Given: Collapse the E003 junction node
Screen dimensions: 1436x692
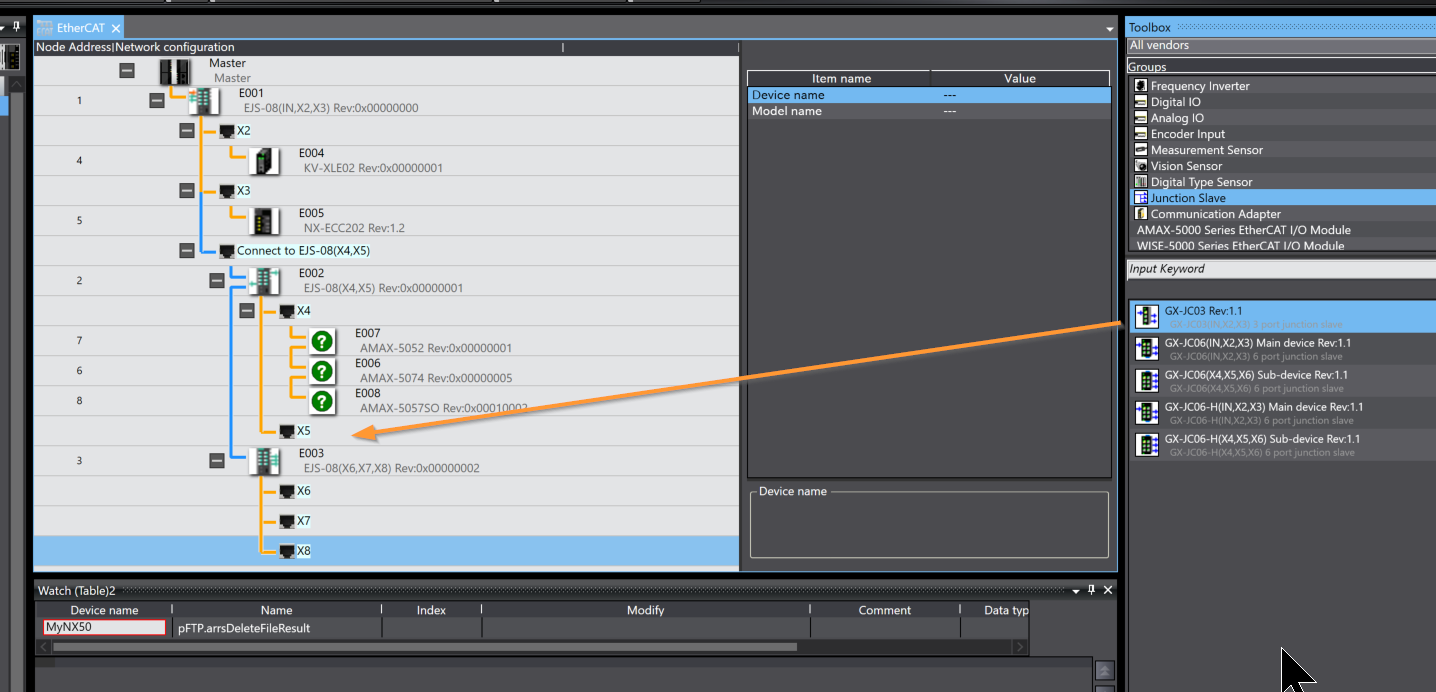Looking at the screenshot, I should (x=217, y=461).
